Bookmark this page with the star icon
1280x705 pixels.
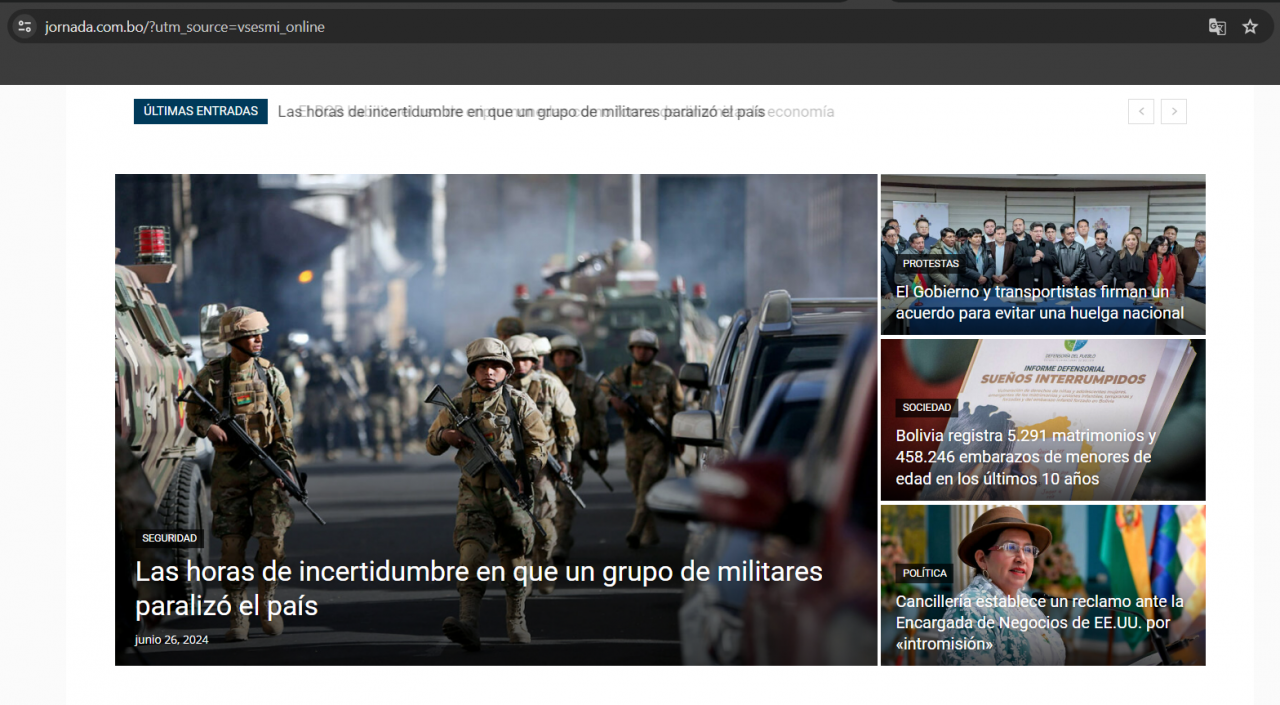pos(1250,27)
